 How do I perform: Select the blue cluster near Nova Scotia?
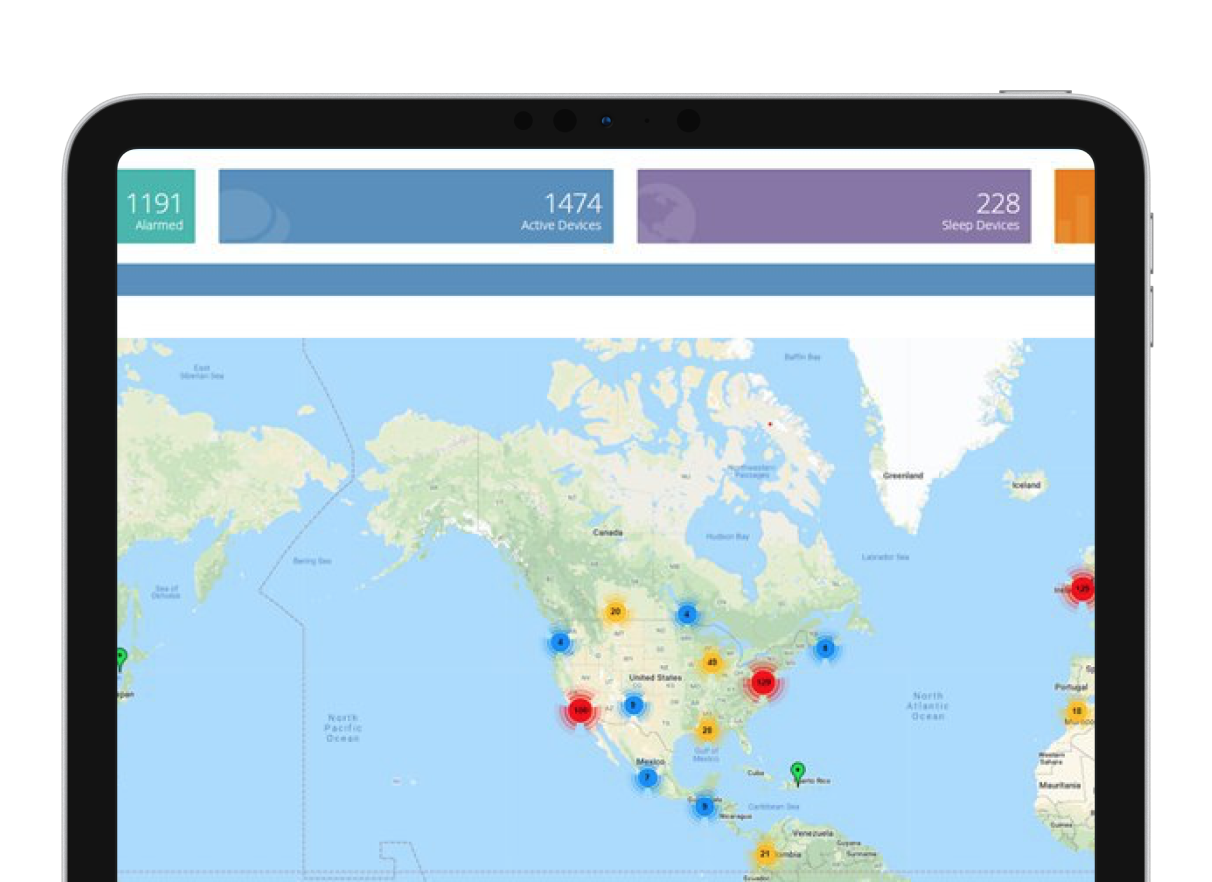coord(824,648)
